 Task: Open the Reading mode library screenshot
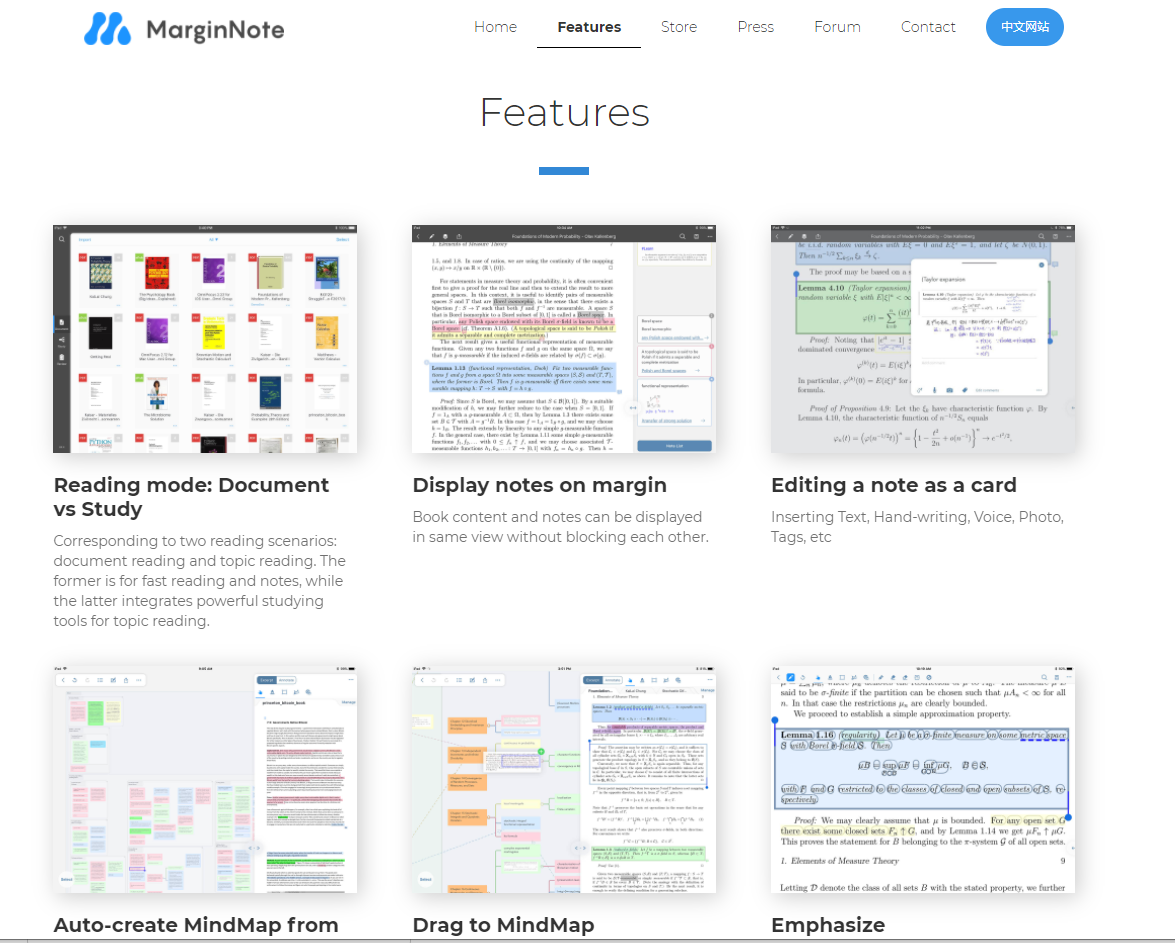205,339
